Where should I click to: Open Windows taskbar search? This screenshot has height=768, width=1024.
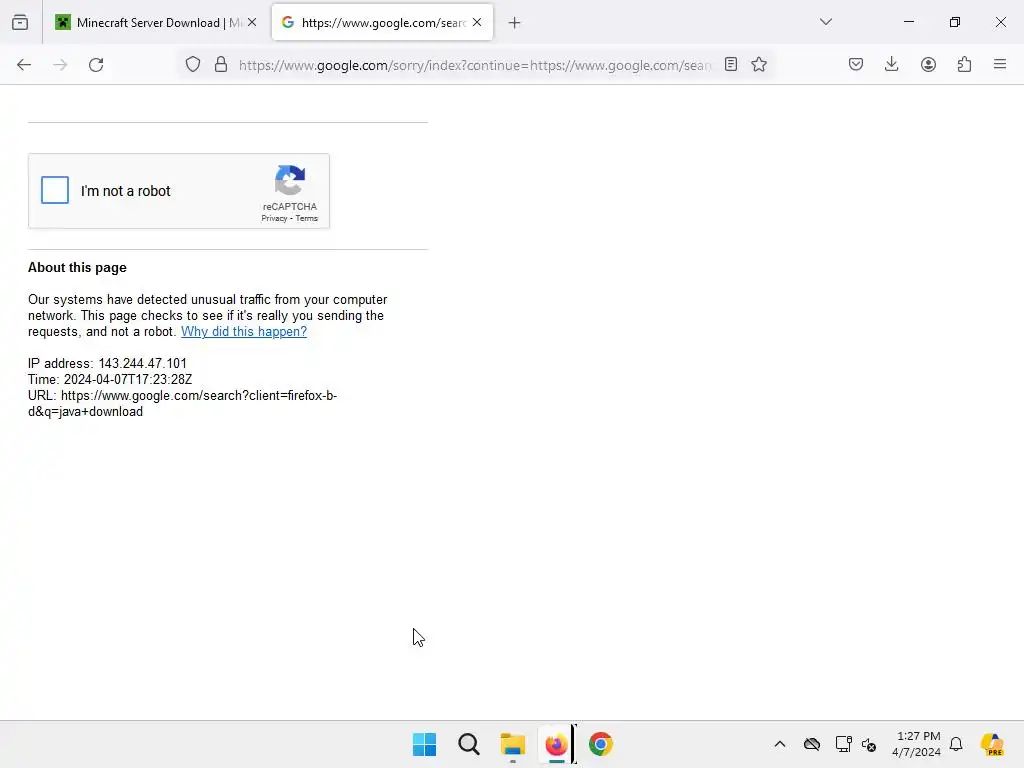pos(469,744)
